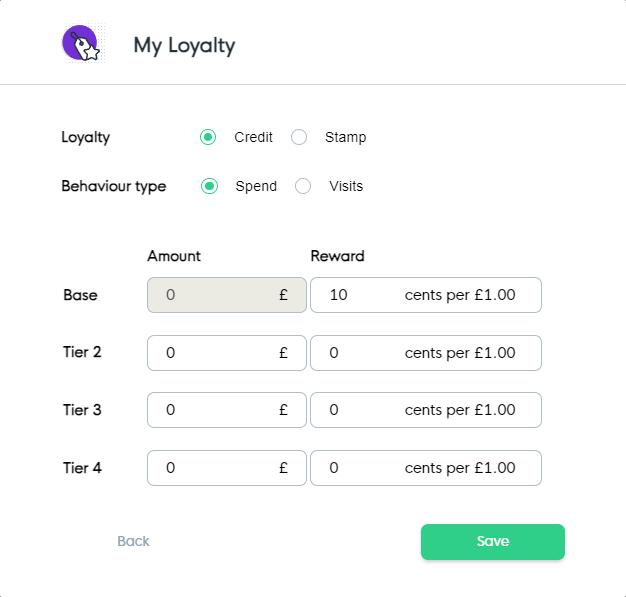626x597 pixels.
Task: Click the Tier 4 amount field
Action: pos(215,468)
